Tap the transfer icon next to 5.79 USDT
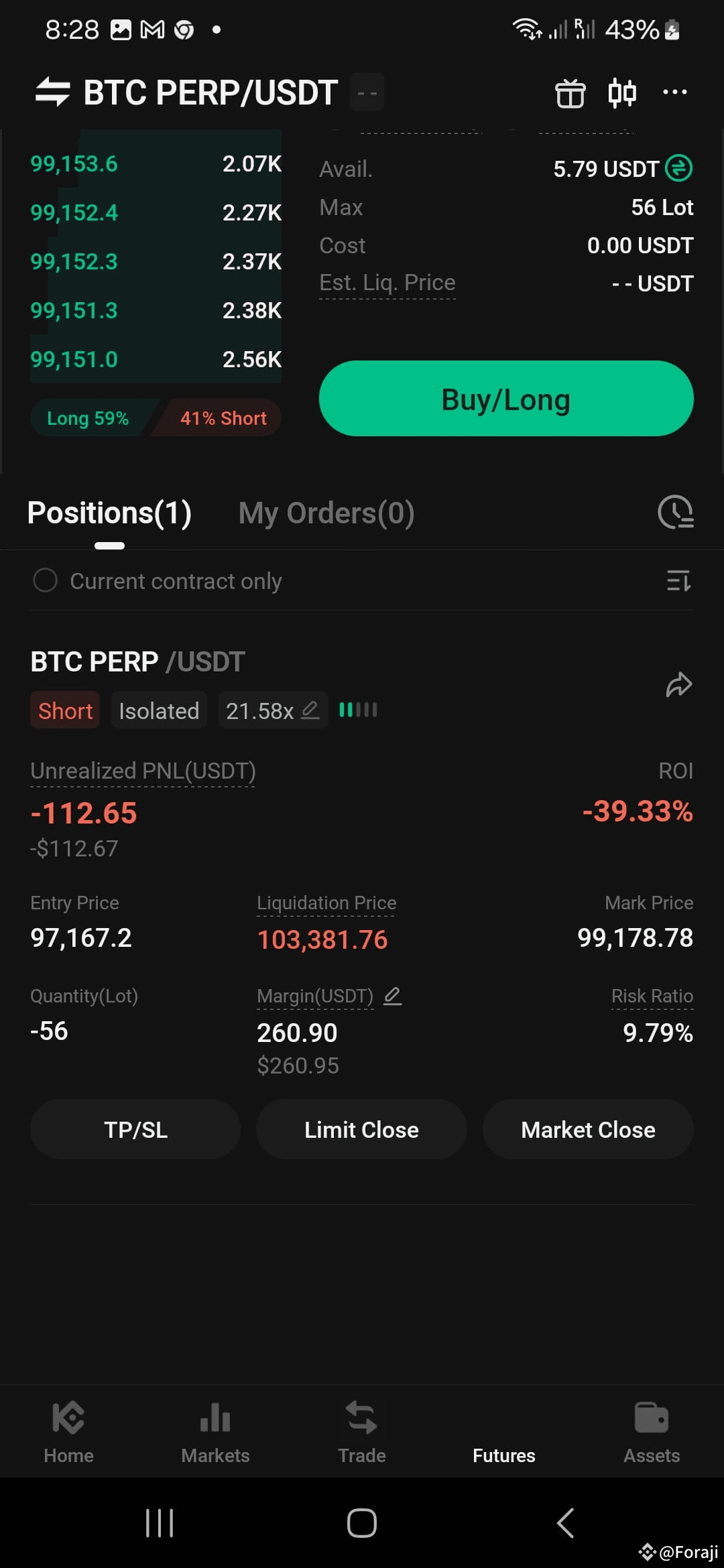724x1568 pixels. click(679, 168)
